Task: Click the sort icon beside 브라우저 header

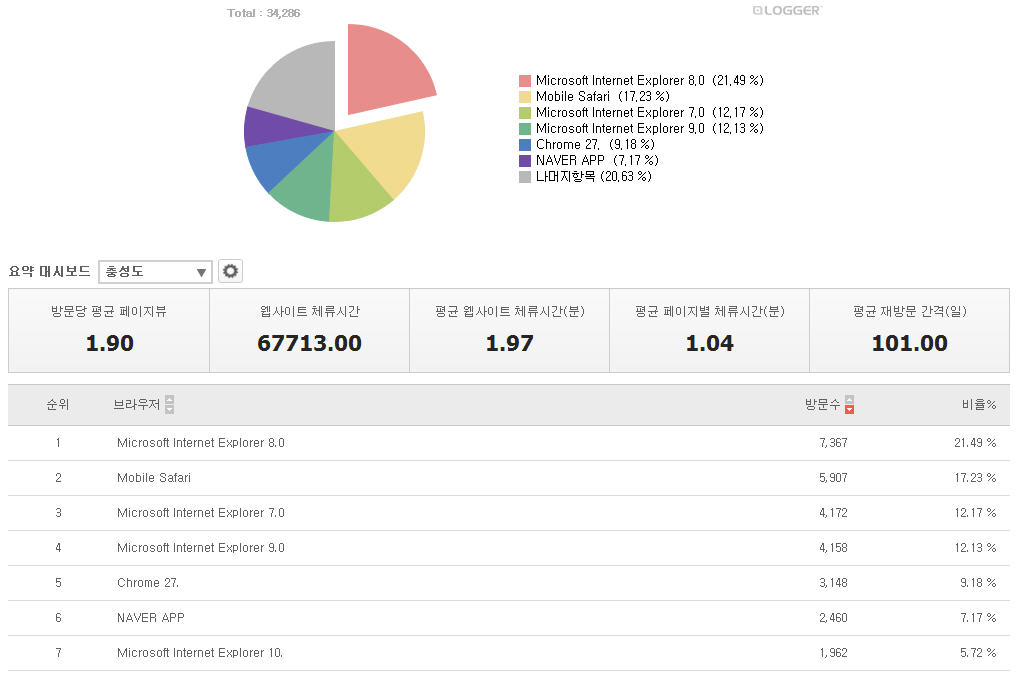Action: pos(169,405)
